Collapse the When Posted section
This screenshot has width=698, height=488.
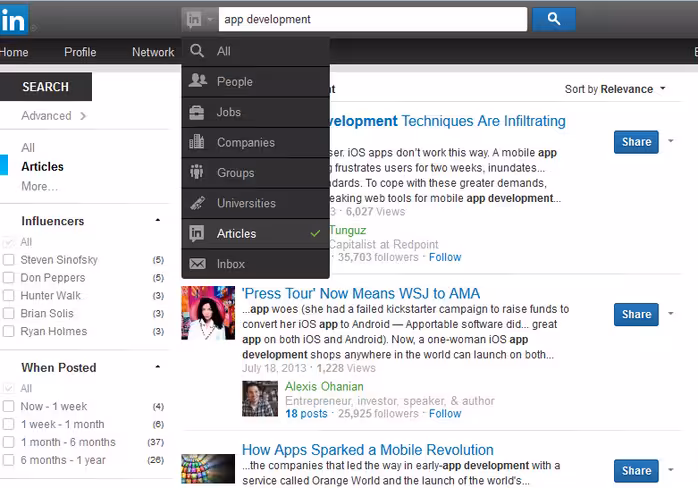pyautogui.click(x=158, y=366)
